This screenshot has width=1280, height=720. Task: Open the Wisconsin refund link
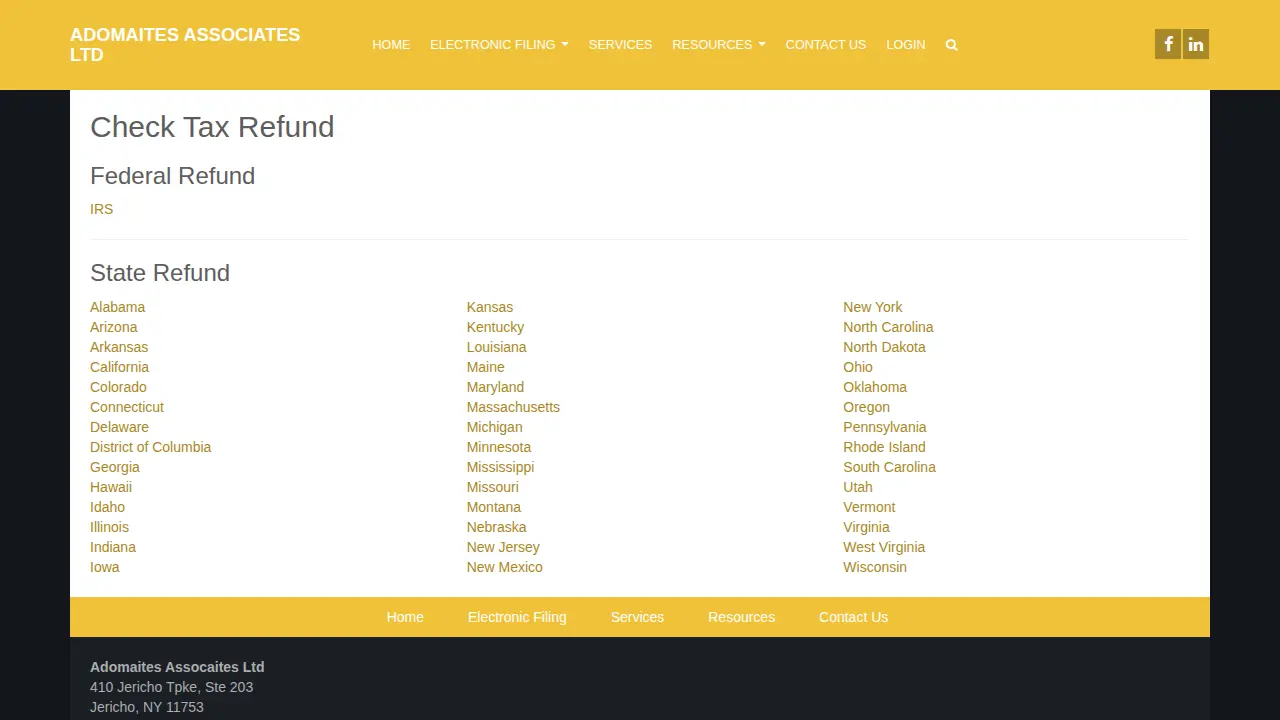click(x=875, y=567)
